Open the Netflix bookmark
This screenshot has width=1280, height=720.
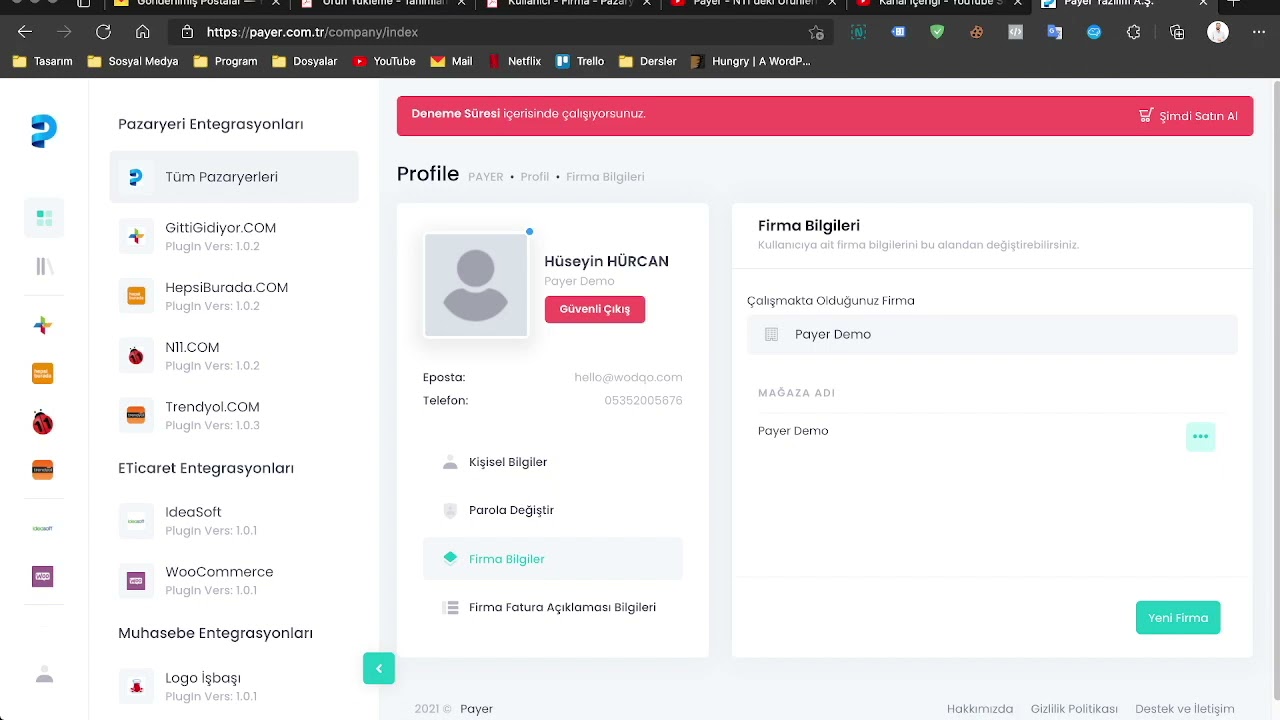514,61
